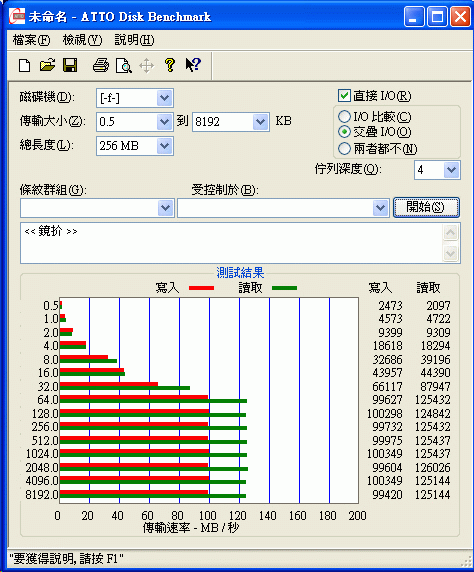Maximize the ATTO Disk Benchmark window
This screenshot has width=474, height=572.
[x=437, y=17]
